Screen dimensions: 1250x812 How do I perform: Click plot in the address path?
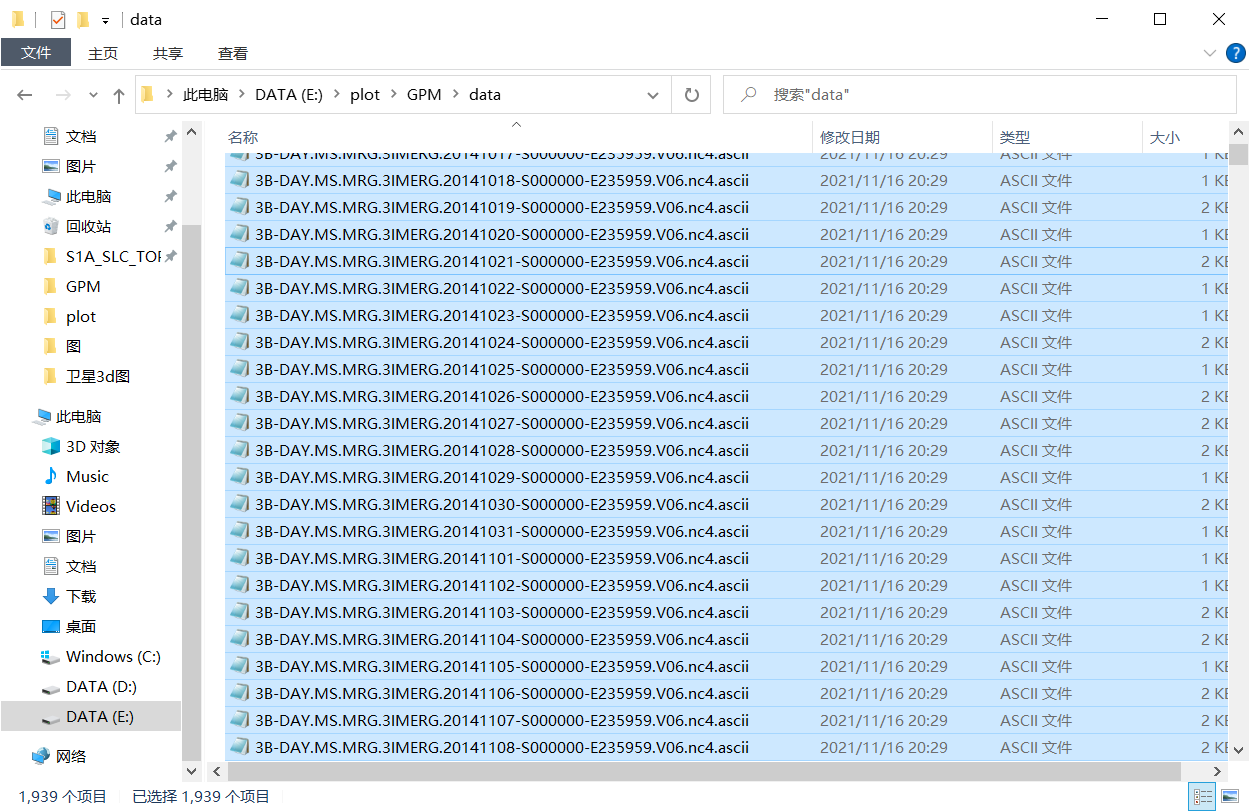(x=365, y=95)
